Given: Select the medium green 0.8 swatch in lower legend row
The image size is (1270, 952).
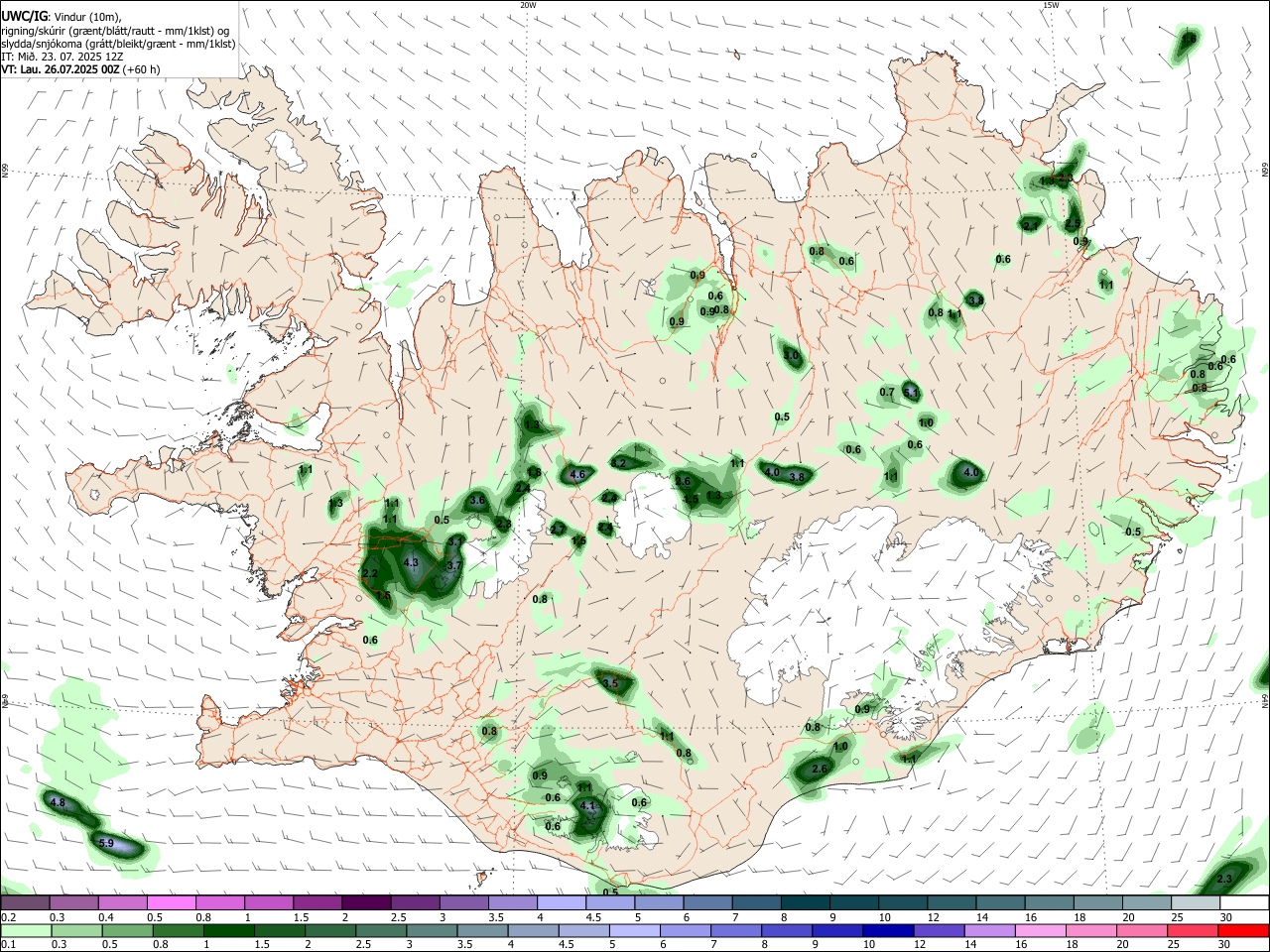Looking at the screenshot, I should tap(178, 931).
